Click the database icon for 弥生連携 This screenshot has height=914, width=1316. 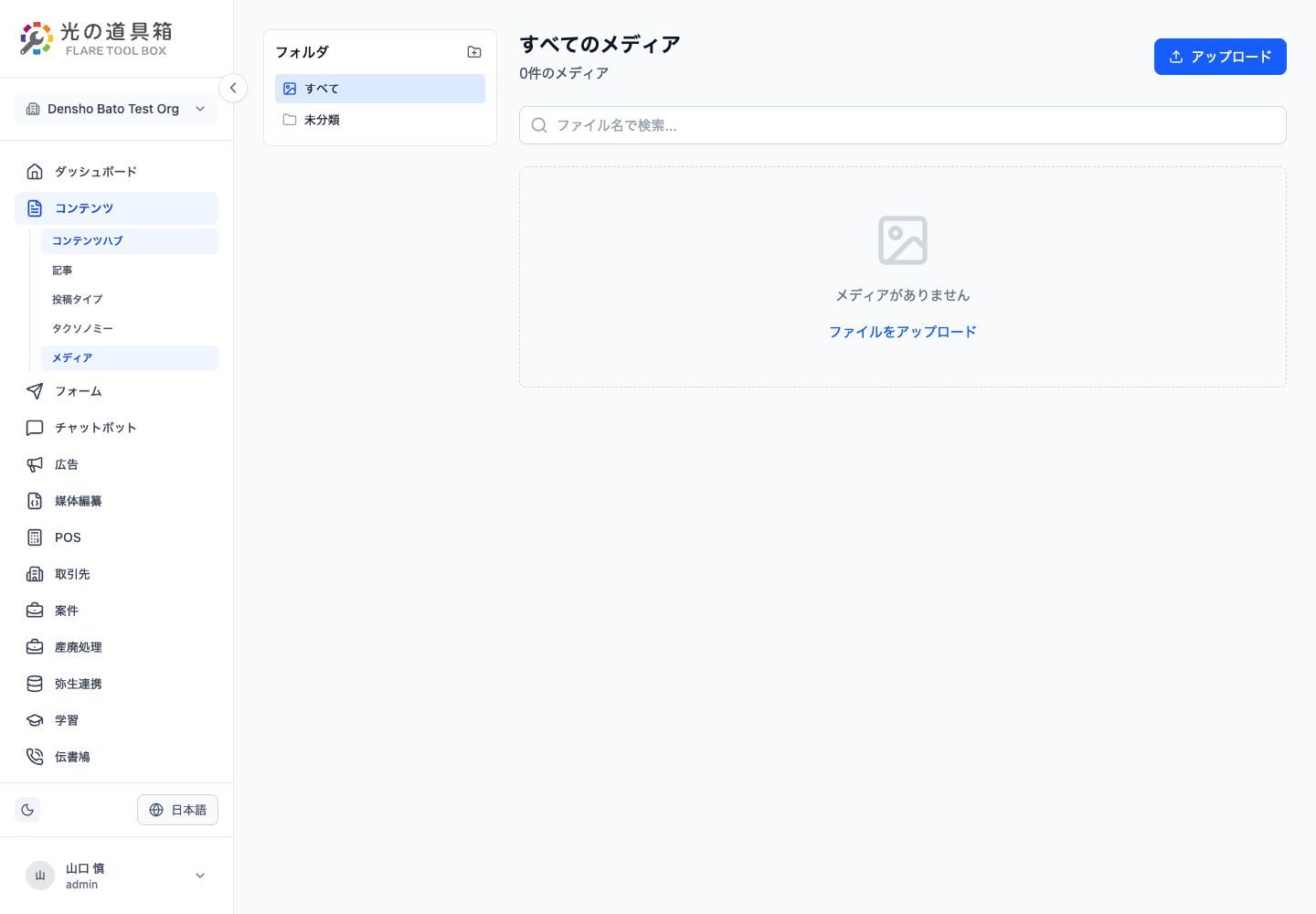35,684
